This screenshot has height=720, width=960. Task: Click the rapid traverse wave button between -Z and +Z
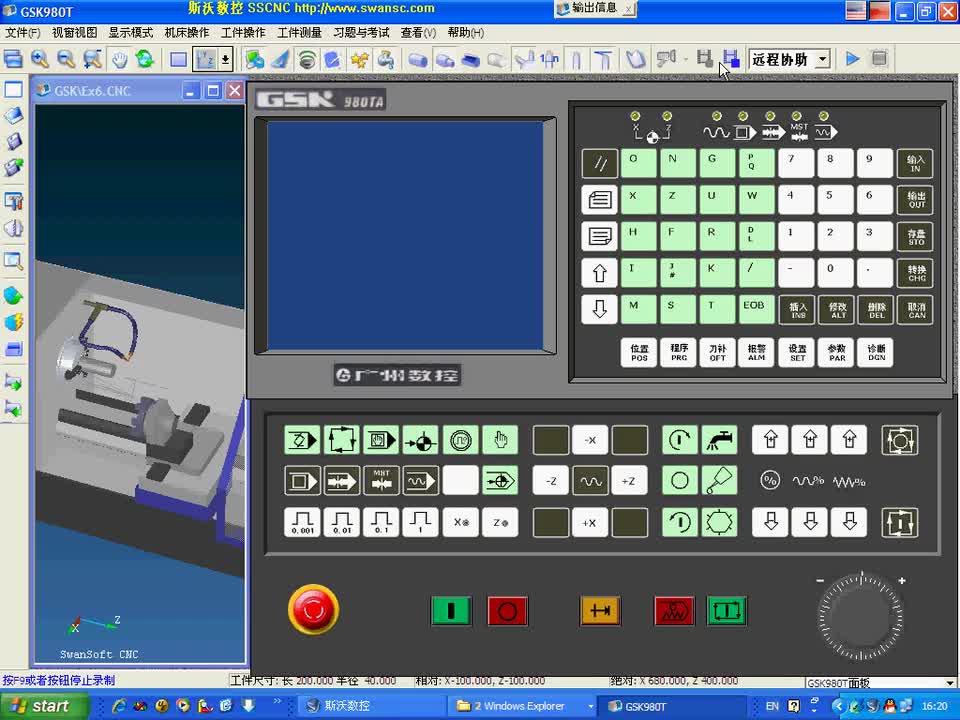coord(590,481)
